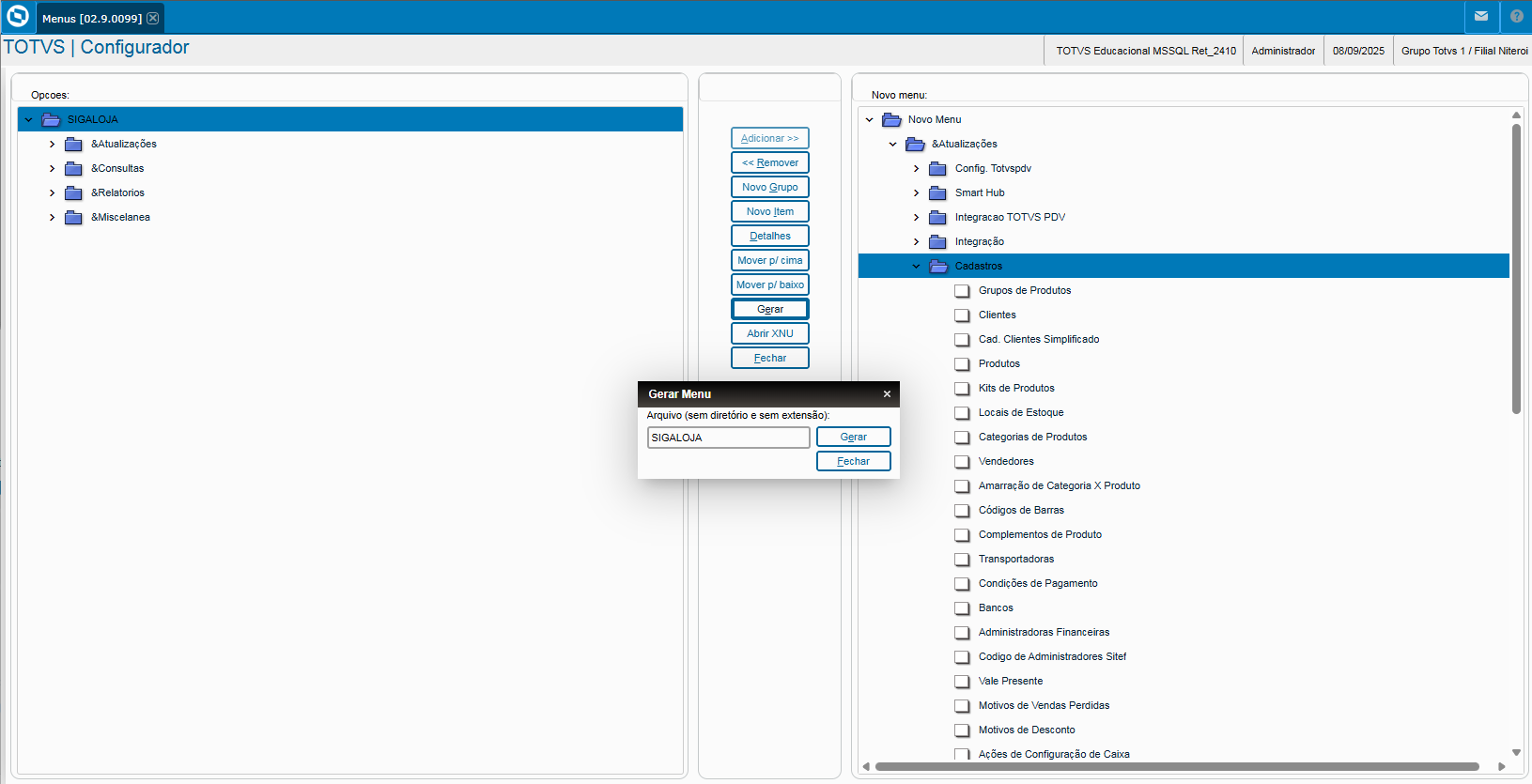The width and height of the screenshot is (1532, 784).
Task: Click Mover p/ baixo button
Action: click(770, 284)
